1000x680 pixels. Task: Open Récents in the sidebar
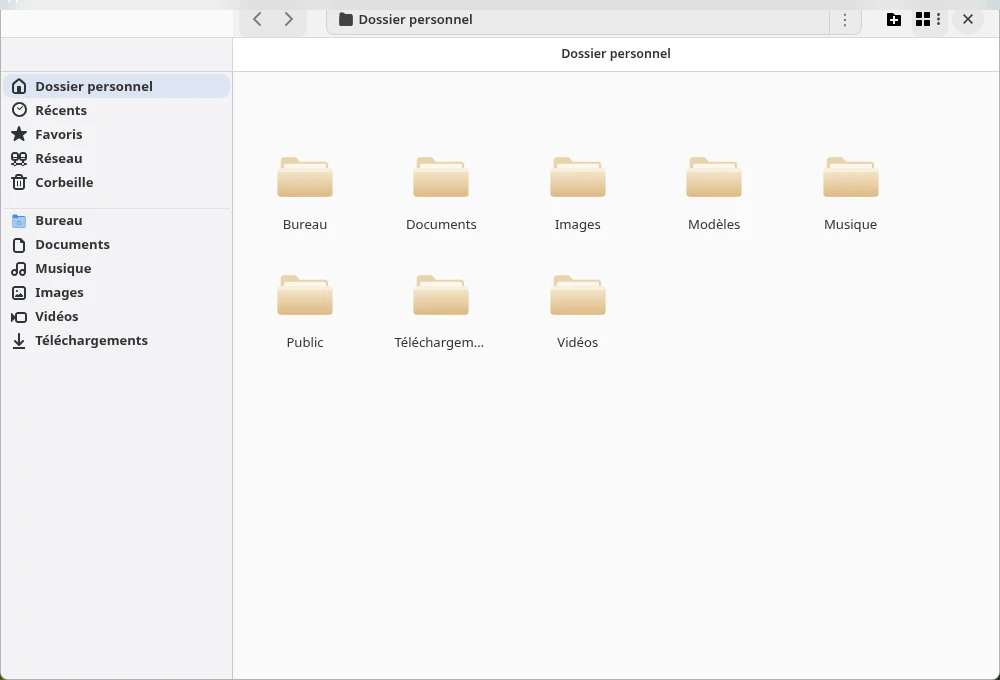(x=117, y=110)
